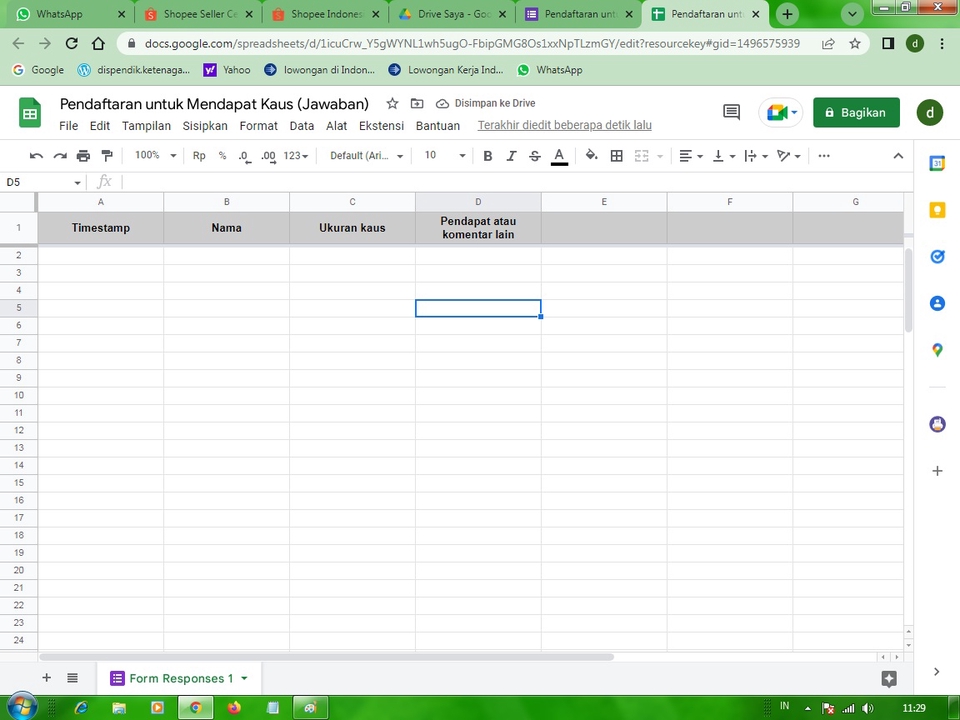Format selection as currency with Rp icon

pos(198,155)
